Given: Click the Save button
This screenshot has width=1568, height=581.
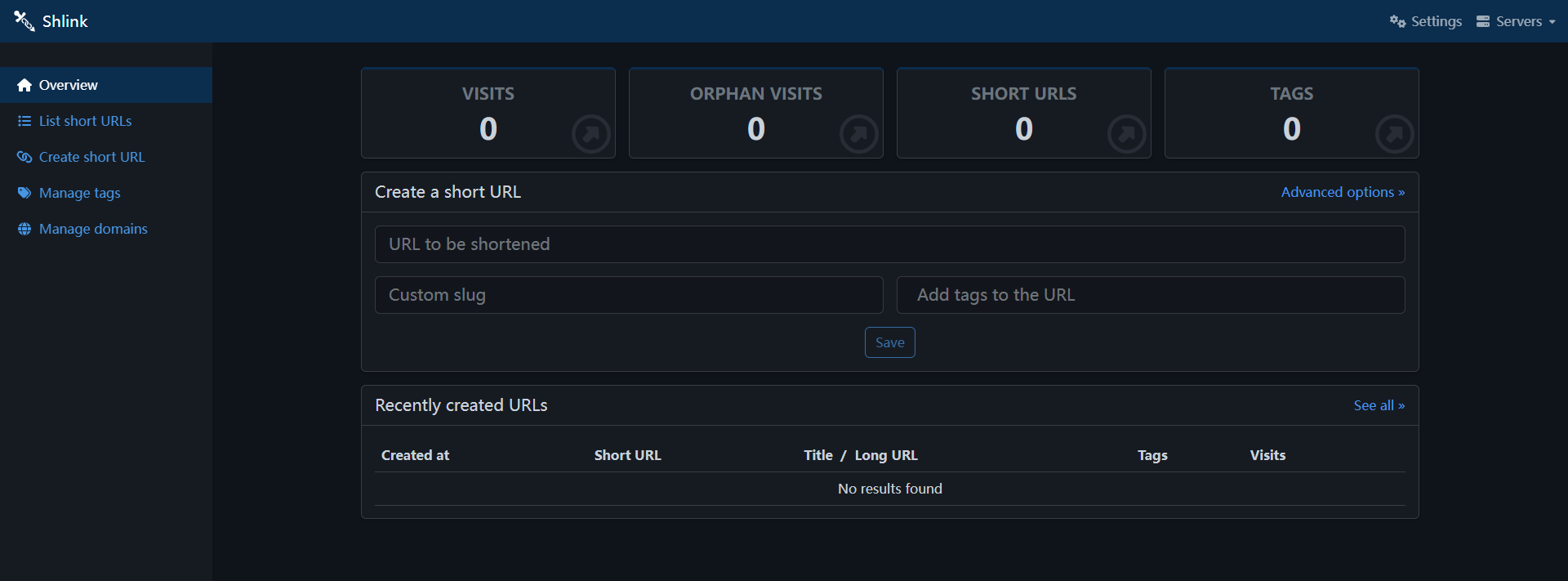Looking at the screenshot, I should click(890, 342).
